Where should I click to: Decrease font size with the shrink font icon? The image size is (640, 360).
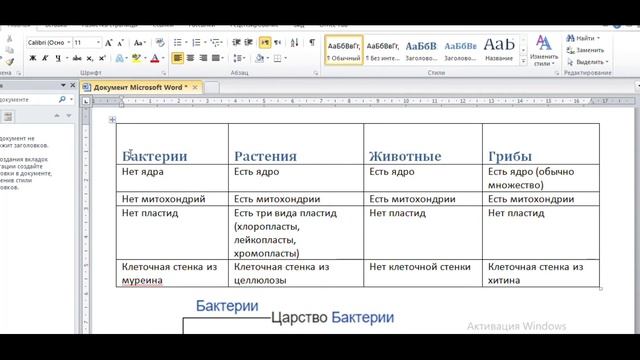121,42
